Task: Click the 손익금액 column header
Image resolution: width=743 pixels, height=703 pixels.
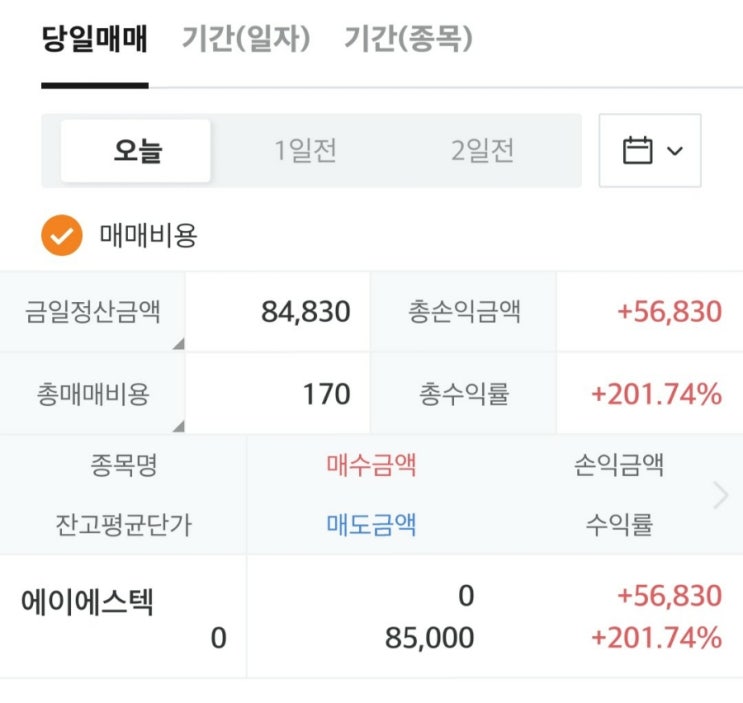Action: [619, 464]
